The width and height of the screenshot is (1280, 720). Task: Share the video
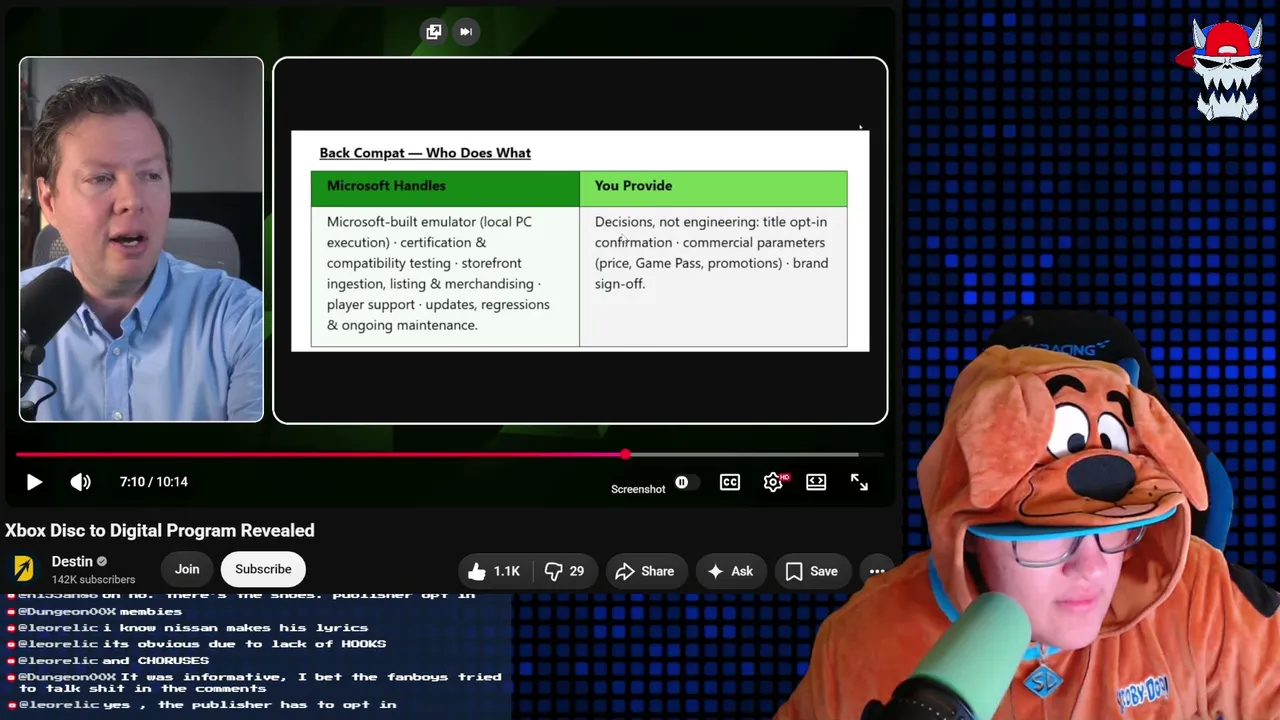(645, 571)
